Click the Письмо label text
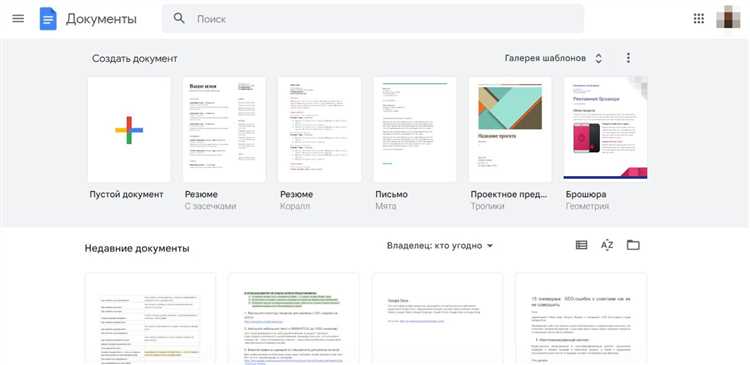The width and height of the screenshot is (750, 365). [391, 195]
